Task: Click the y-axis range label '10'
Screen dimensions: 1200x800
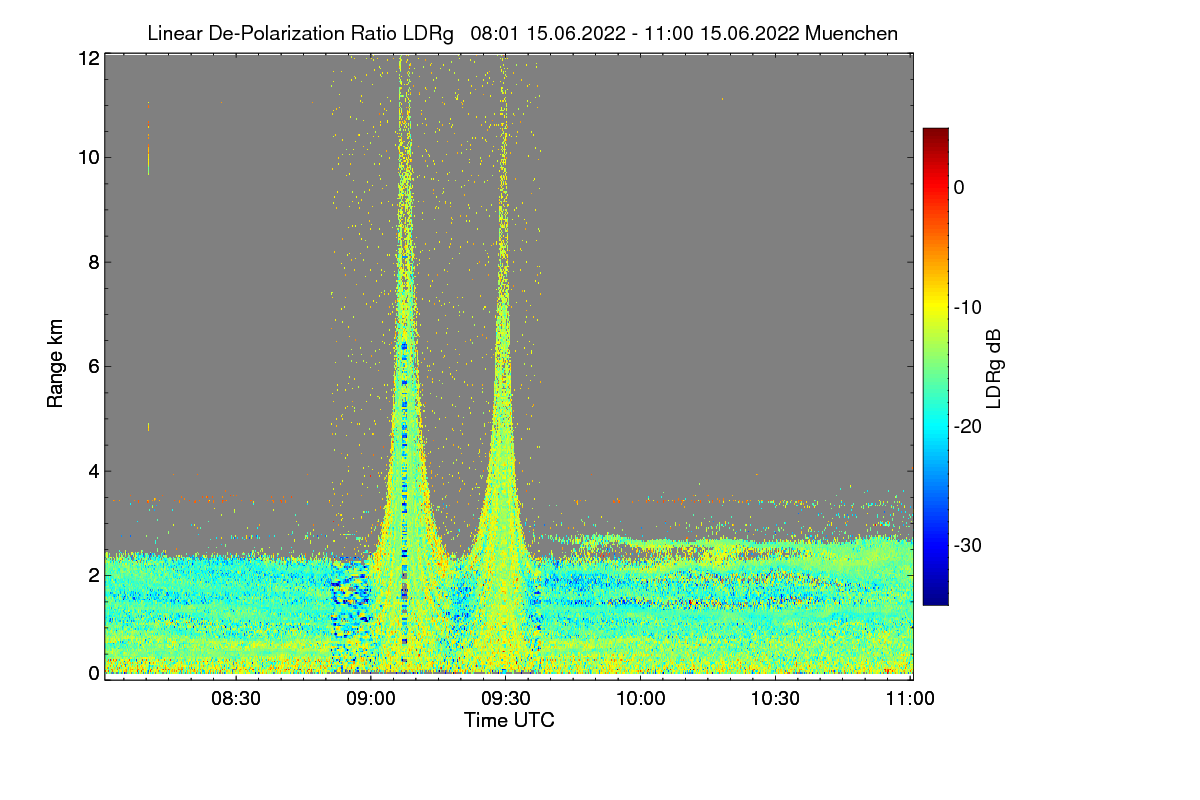Action: coord(89,157)
